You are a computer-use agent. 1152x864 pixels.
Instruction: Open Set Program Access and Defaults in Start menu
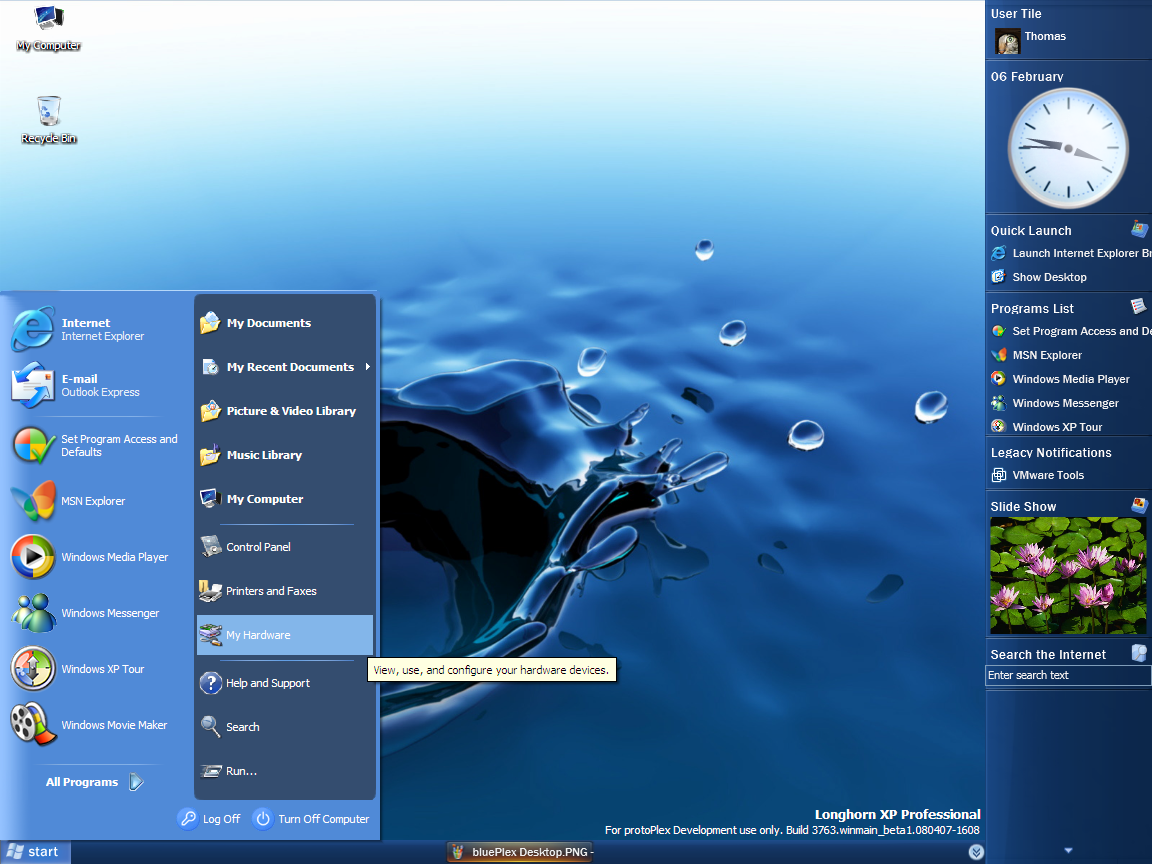click(x=96, y=445)
